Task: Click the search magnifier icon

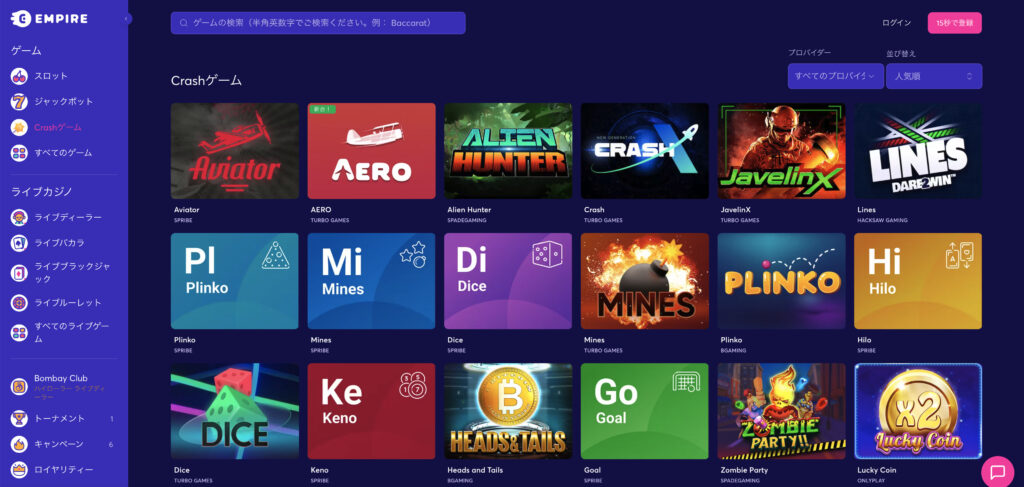Action: [x=184, y=23]
